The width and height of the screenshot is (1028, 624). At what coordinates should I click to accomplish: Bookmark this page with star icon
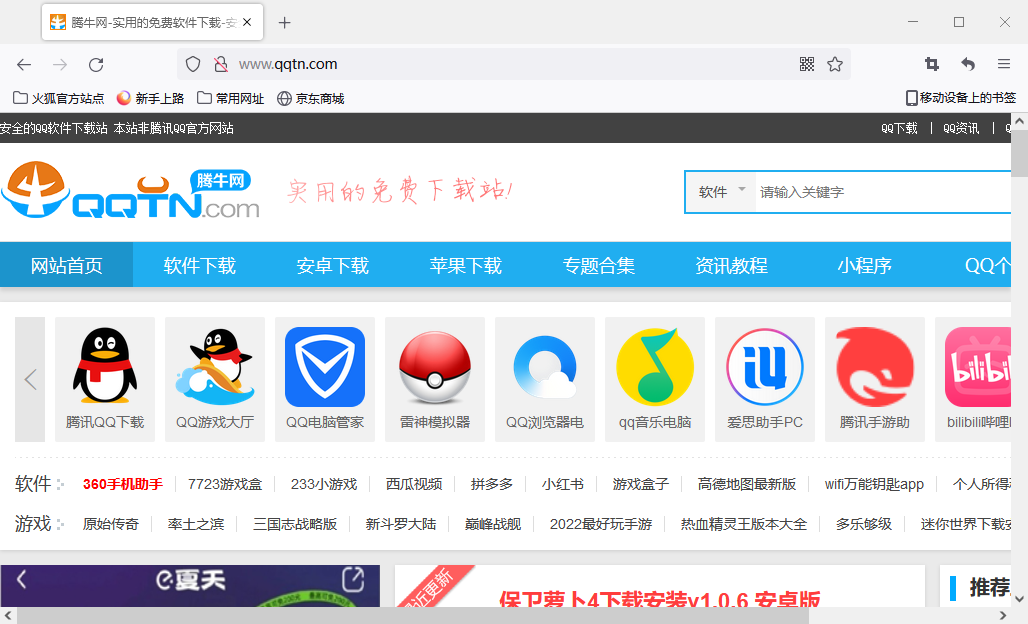tap(835, 64)
